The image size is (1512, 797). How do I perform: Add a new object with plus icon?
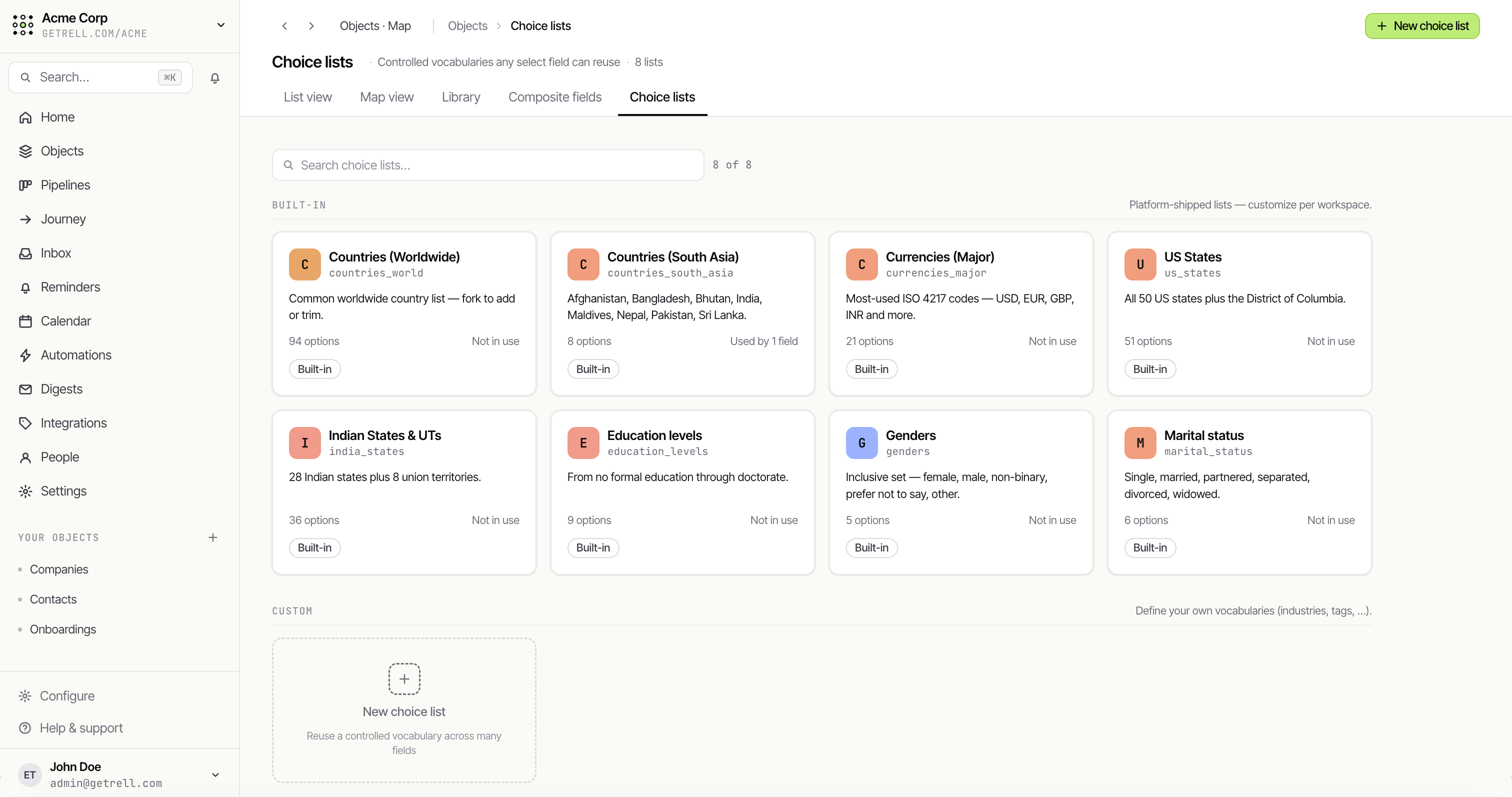(x=213, y=537)
